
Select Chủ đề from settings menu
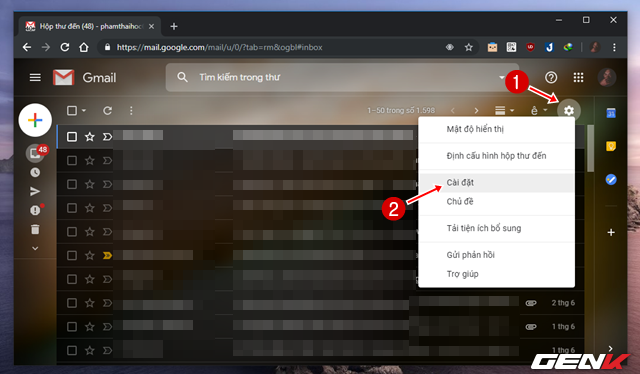(x=497, y=201)
